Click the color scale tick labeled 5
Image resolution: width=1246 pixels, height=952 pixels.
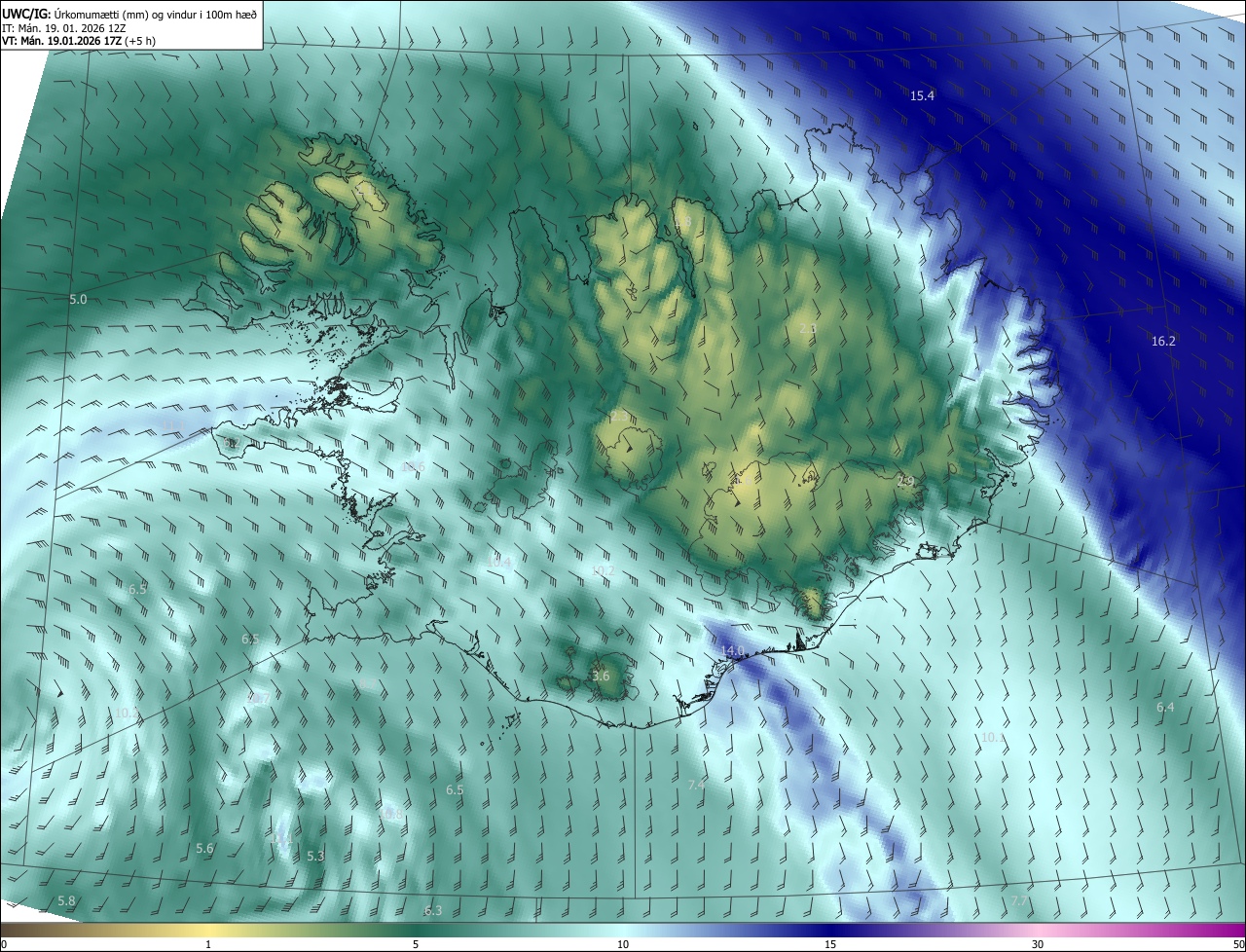click(x=416, y=944)
